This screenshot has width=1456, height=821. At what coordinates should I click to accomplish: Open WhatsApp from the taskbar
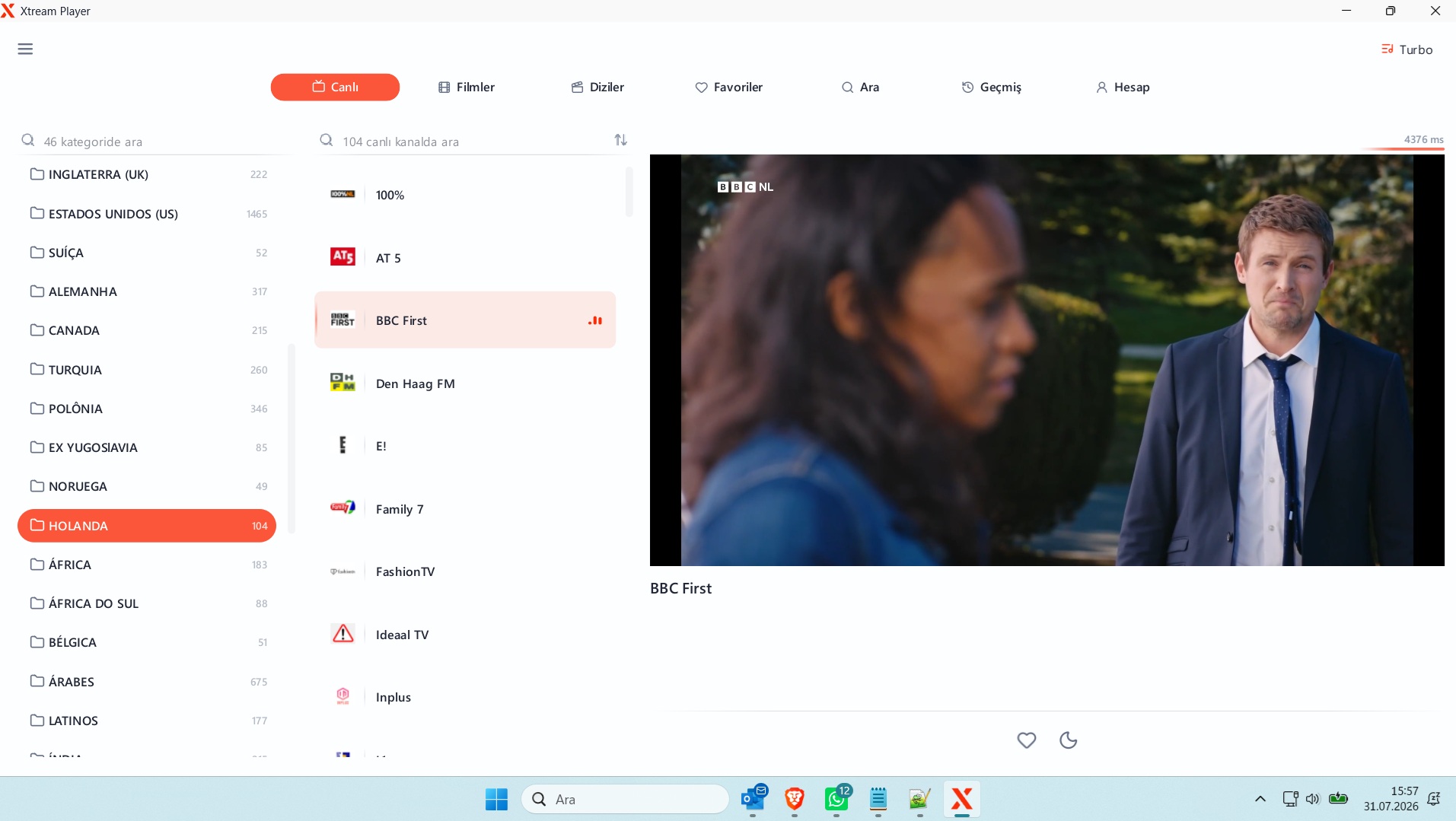tap(836, 799)
